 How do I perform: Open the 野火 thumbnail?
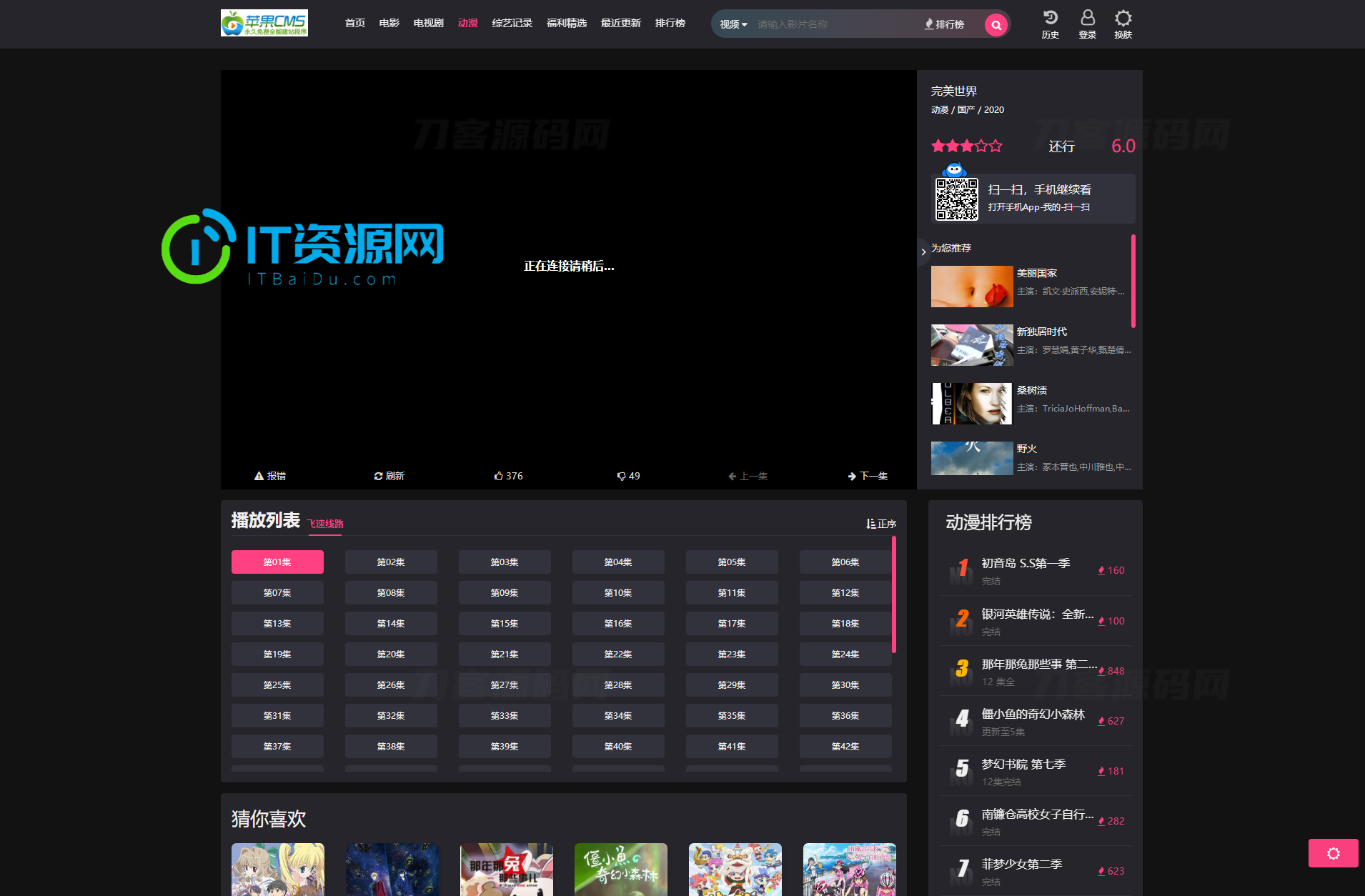coord(972,459)
